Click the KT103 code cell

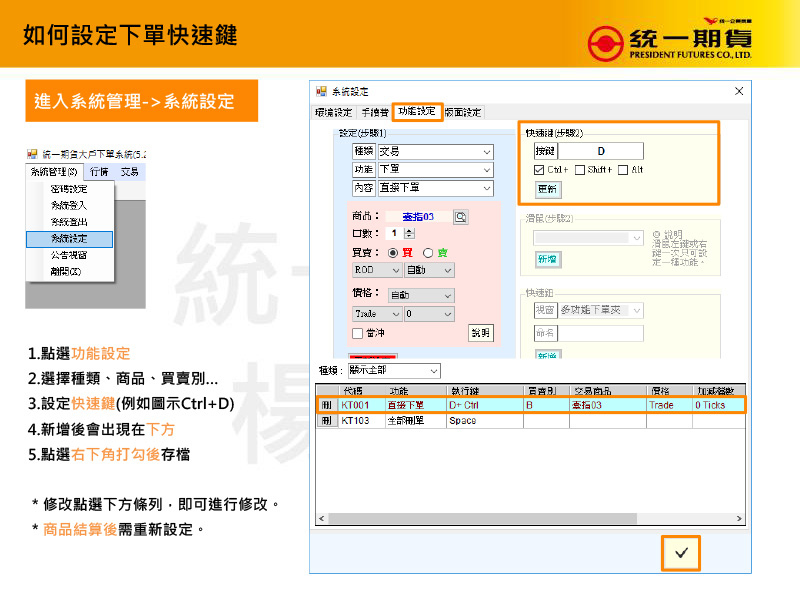(x=360, y=421)
